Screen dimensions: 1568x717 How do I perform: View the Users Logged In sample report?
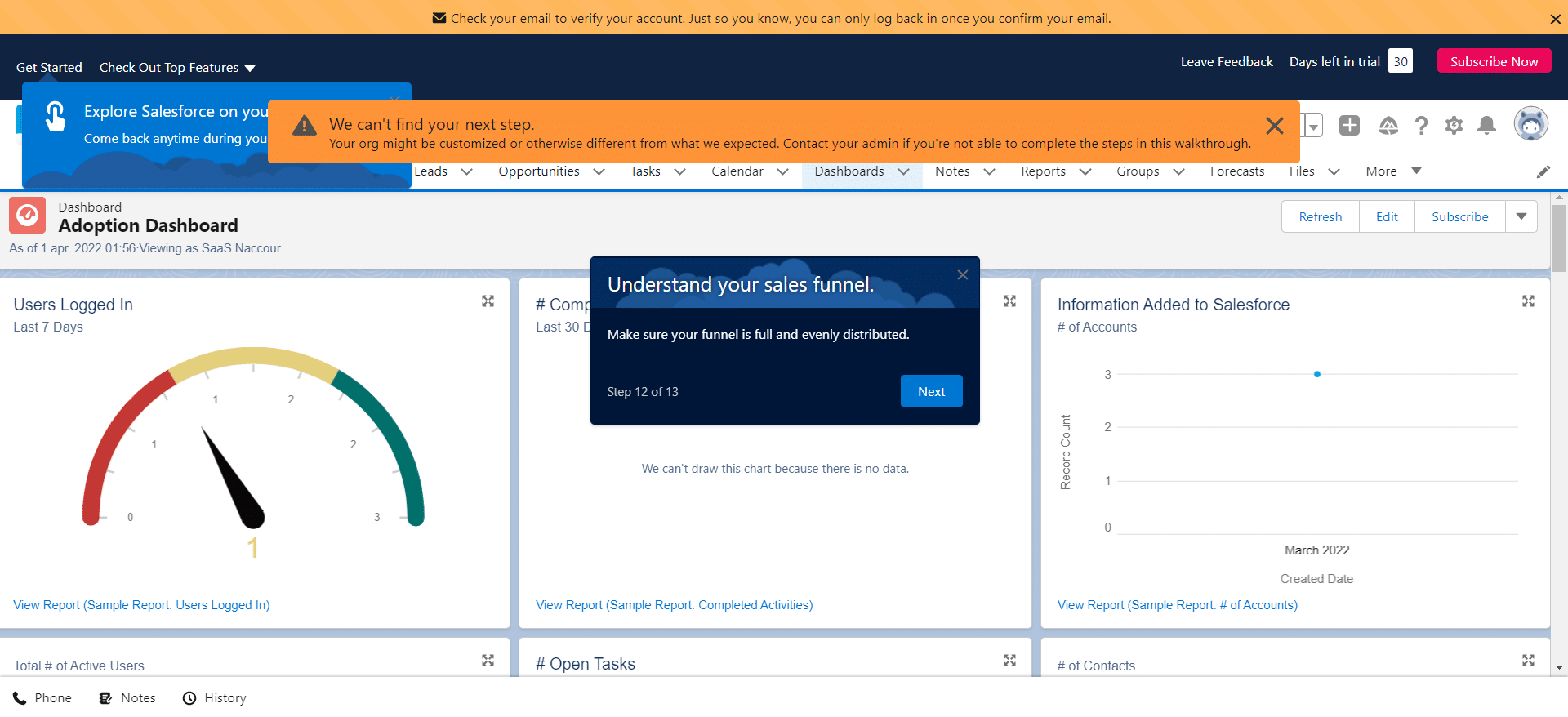click(141, 605)
